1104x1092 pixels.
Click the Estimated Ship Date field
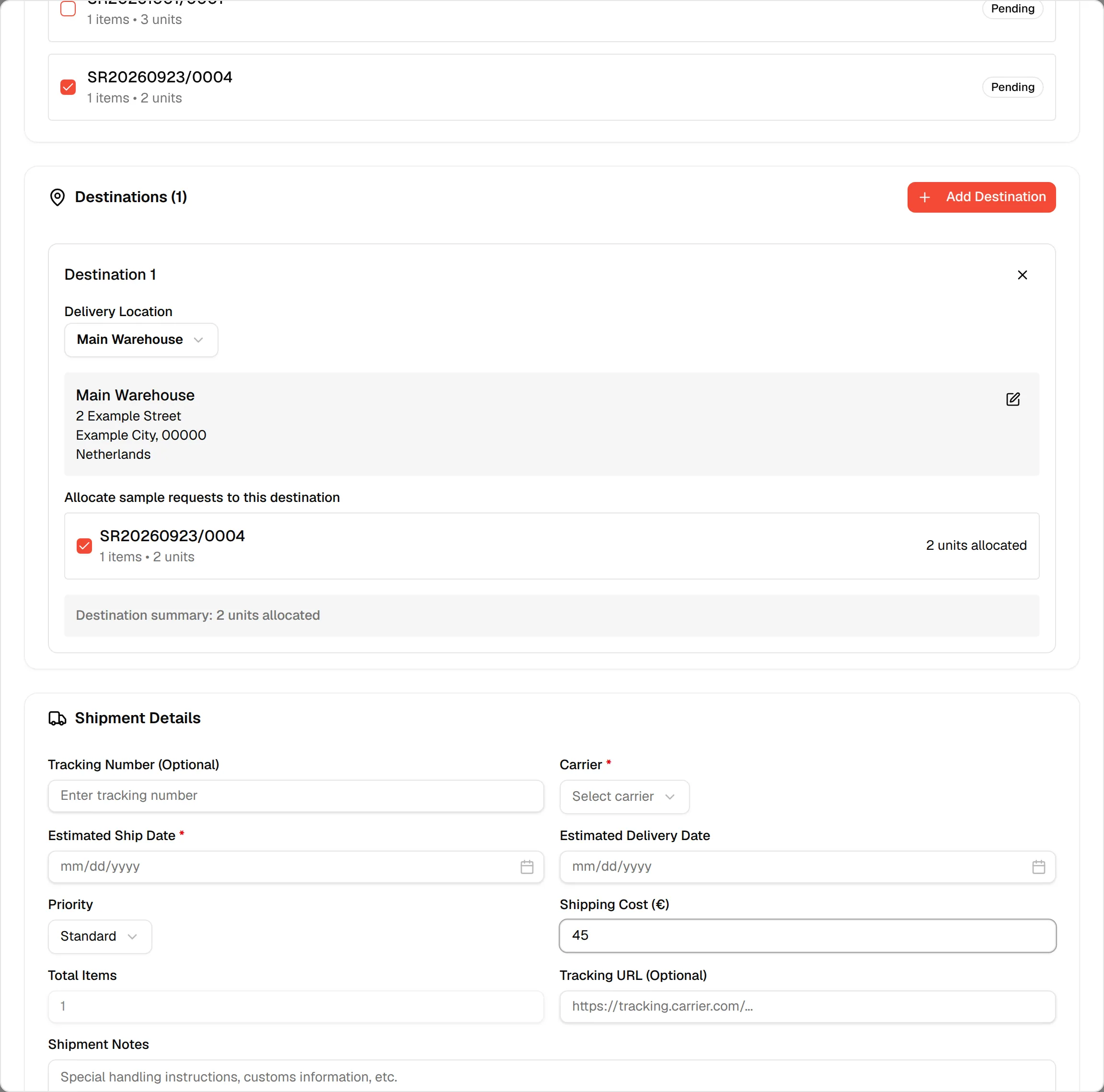pos(296,866)
